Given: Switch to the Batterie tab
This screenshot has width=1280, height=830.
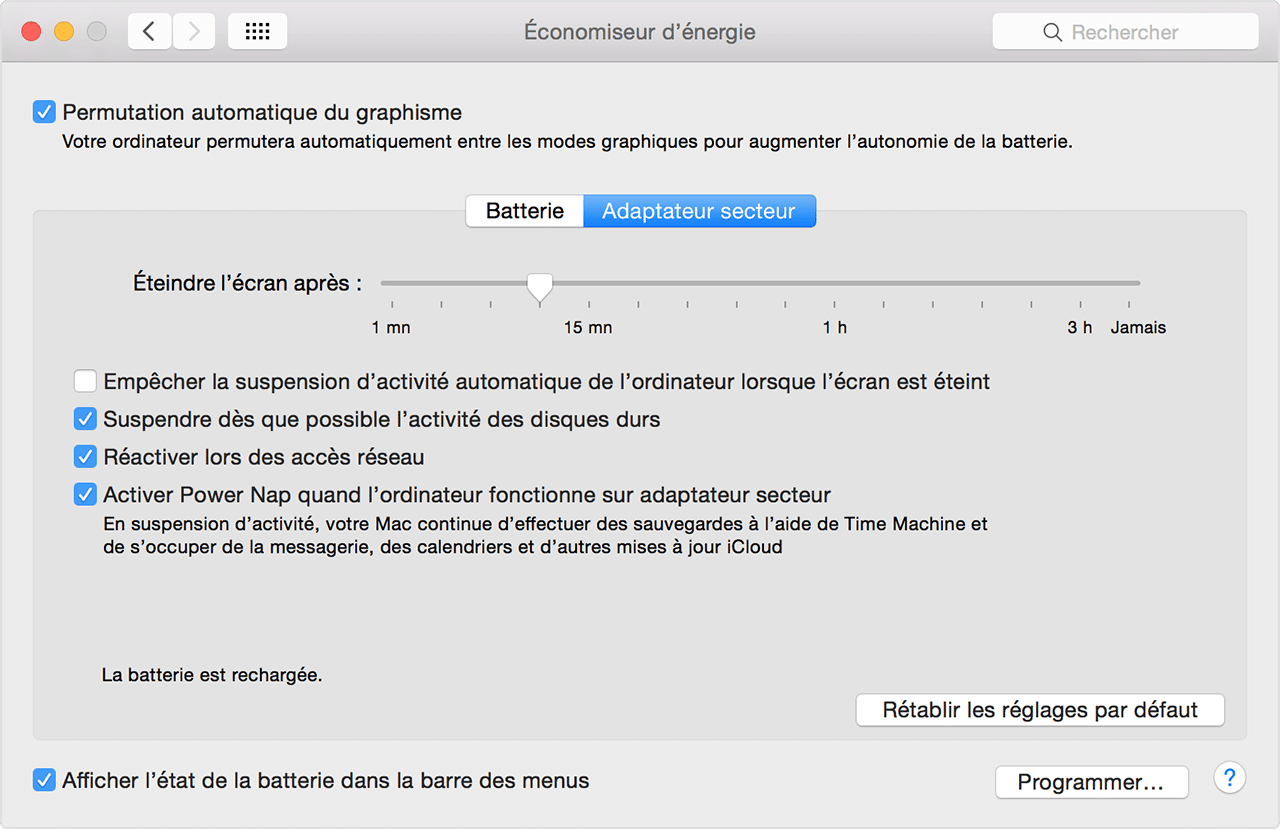Looking at the screenshot, I should (x=525, y=211).
